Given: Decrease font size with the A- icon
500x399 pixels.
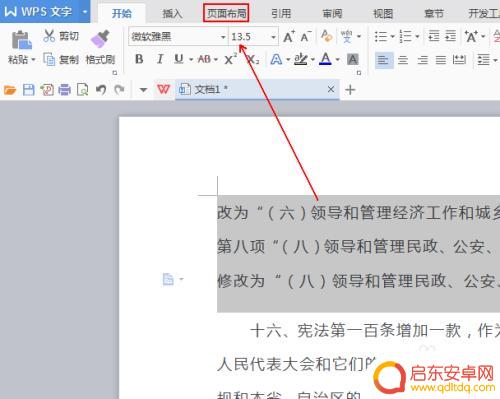Looking at the screenshot, I should click(305, 36).
